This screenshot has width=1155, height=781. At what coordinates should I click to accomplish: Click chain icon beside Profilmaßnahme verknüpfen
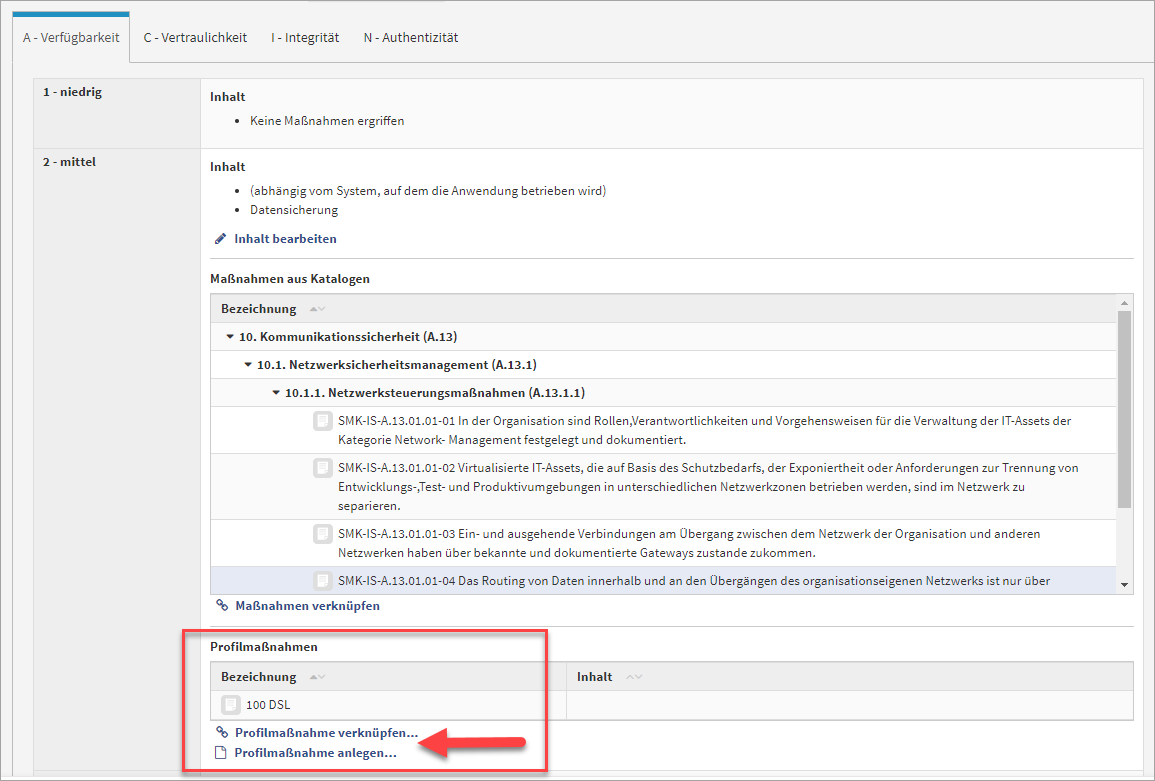[222, 733]
